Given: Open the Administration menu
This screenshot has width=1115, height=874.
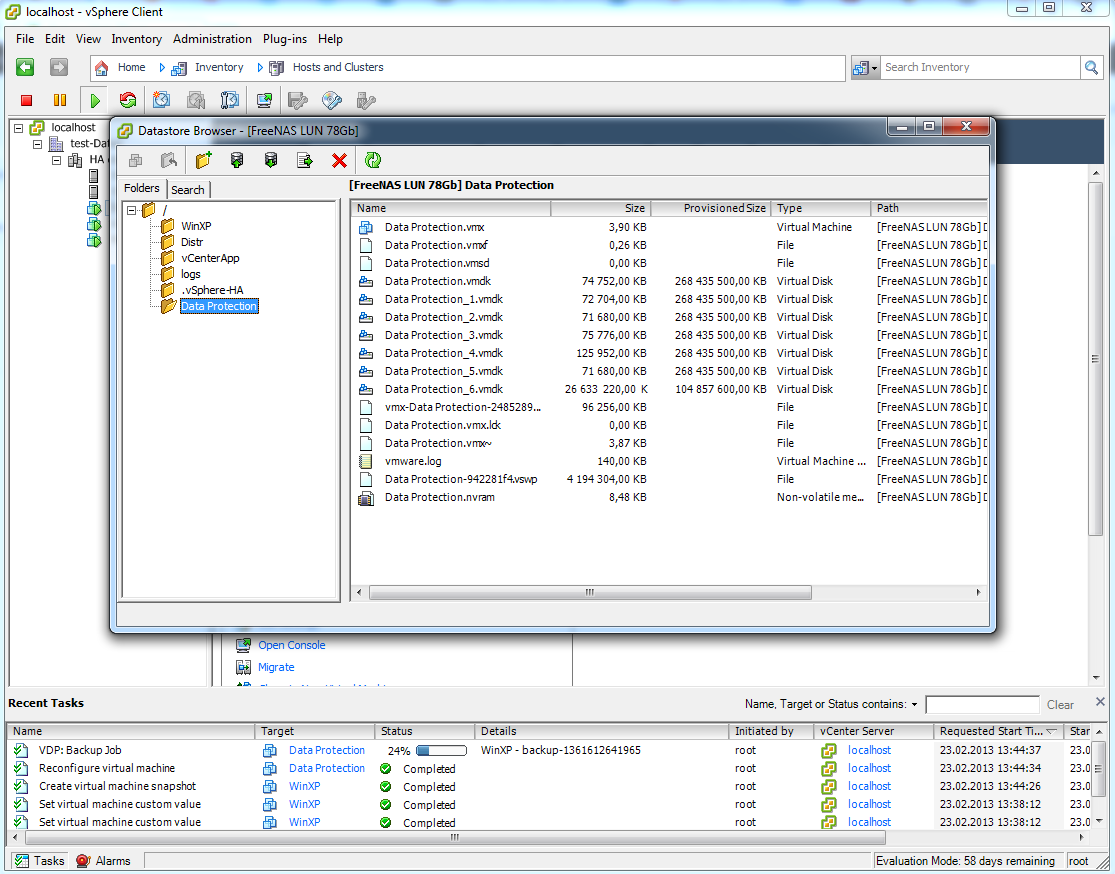Looking at the screenshot, I should [x=212, y=39].
